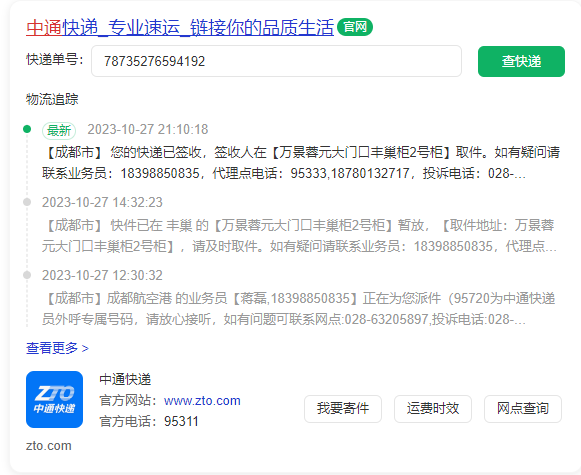The width and height of the screenshot is (581, 475).
Task: Click the zto.com source text
Action: point(49,446)
